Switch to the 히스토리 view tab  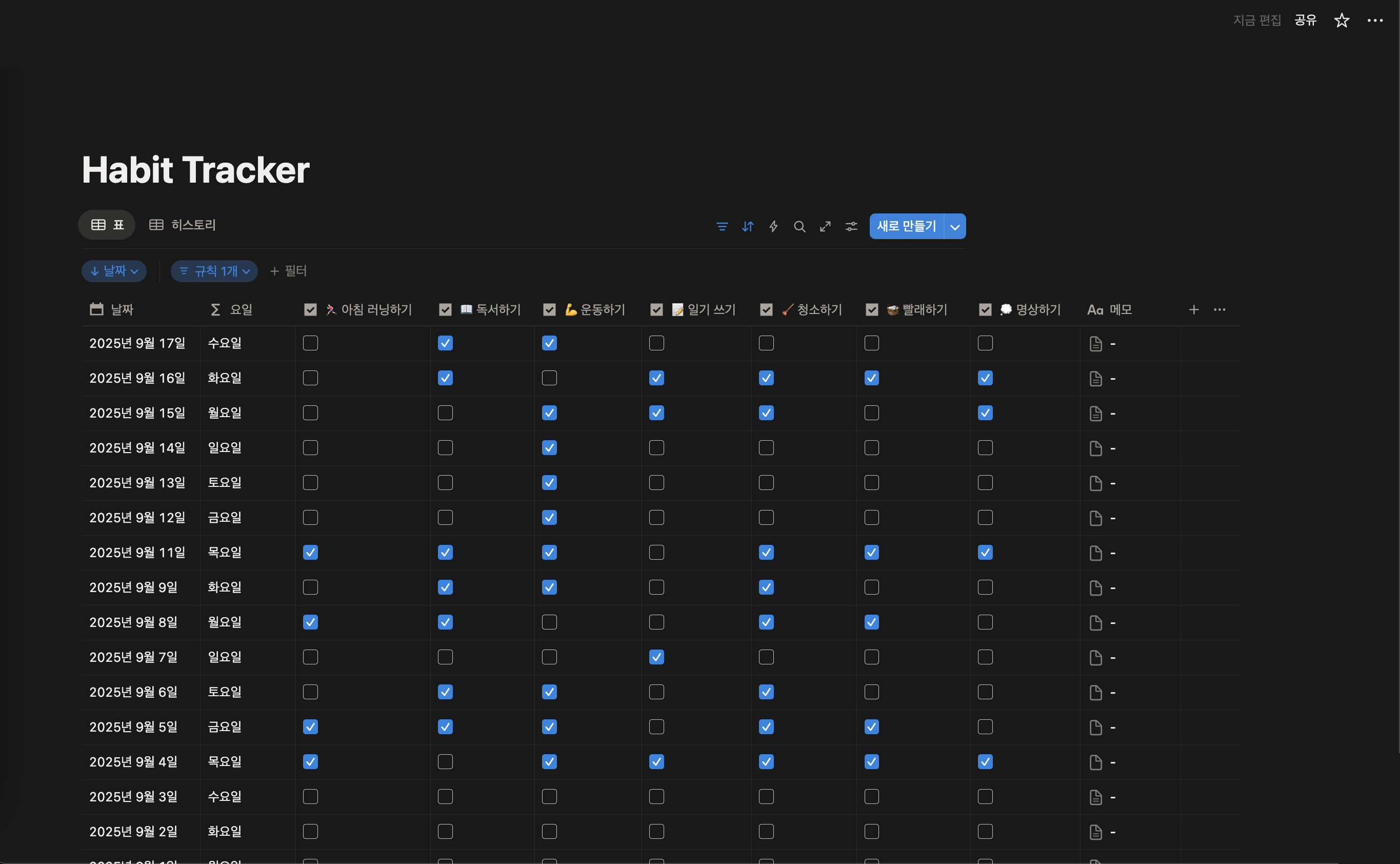(x=183, y=225)
